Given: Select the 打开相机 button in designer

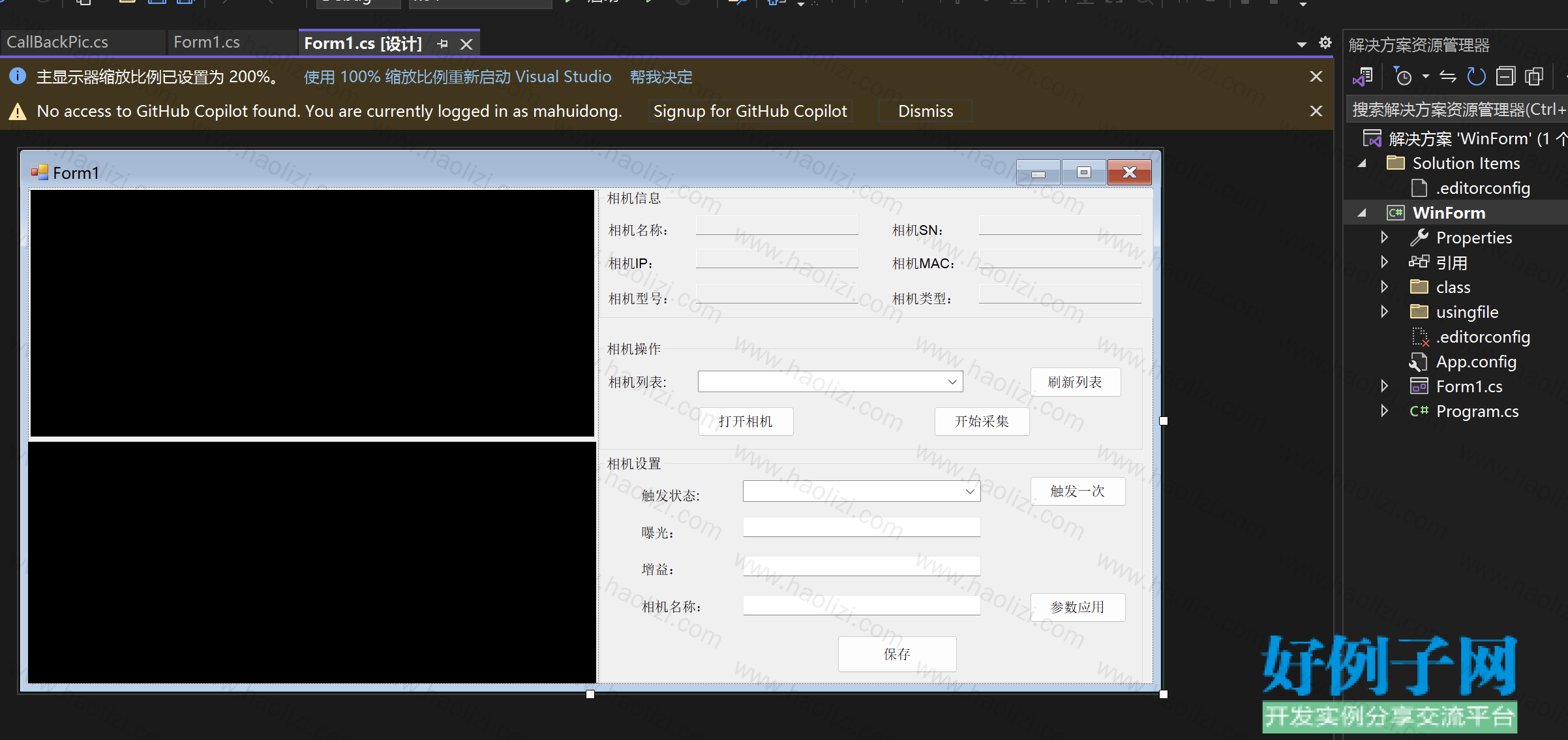Looking at the screenshot, I should pyautogui.click(x=746, y=422).
